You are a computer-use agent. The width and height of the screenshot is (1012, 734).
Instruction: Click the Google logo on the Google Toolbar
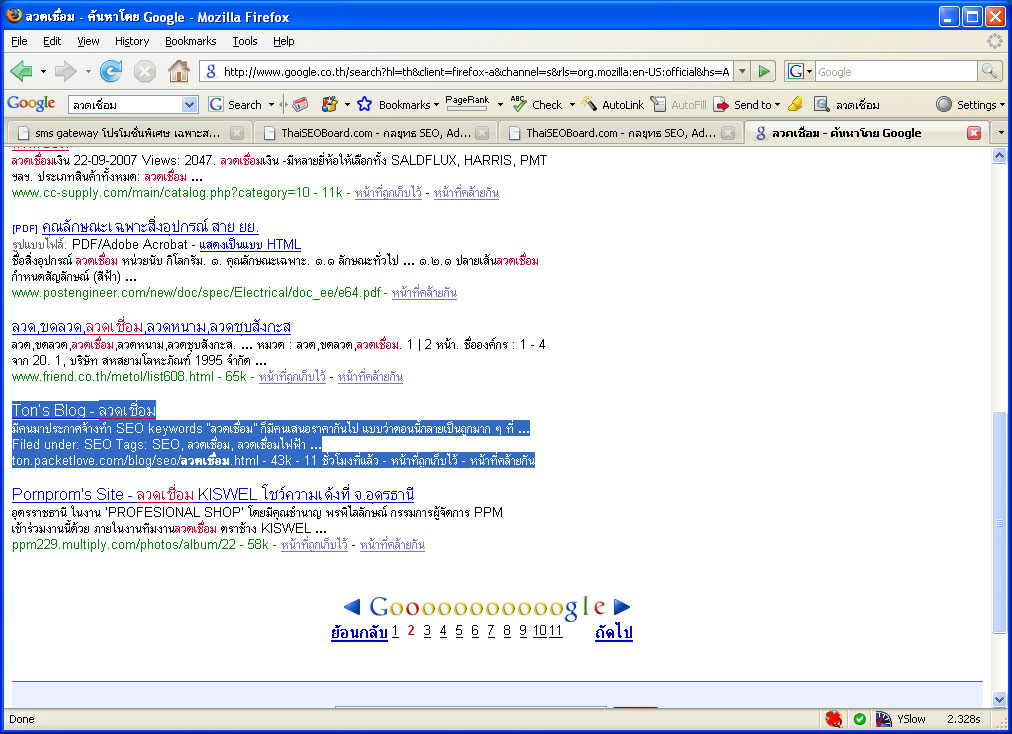[31, 104]
